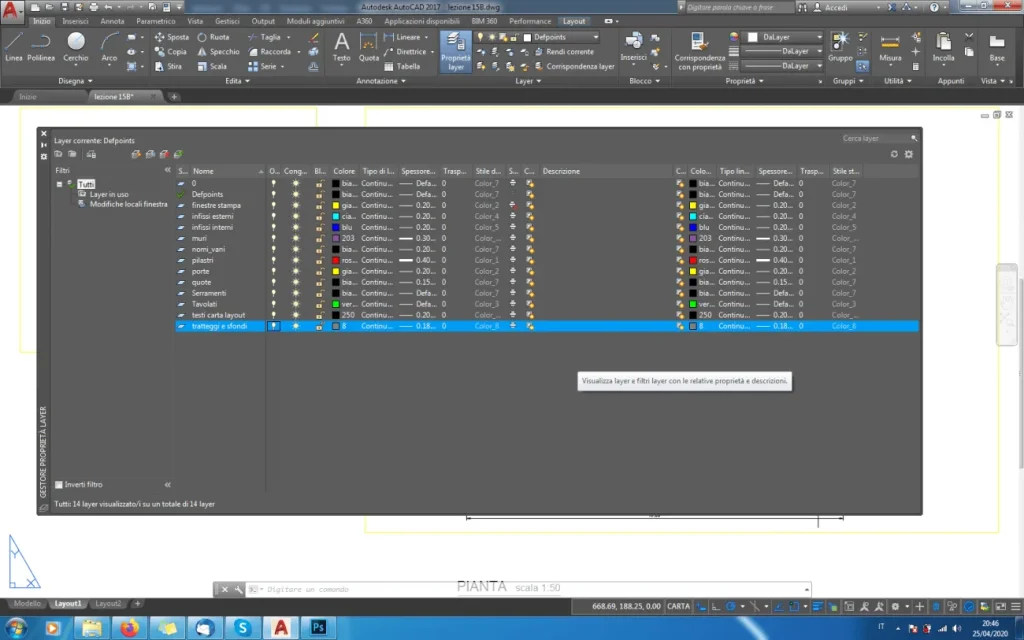The height and width of the screenshot is (640, 1024).
Task: Click green color swatch of Tavolati layer
Action: (336, 304)
